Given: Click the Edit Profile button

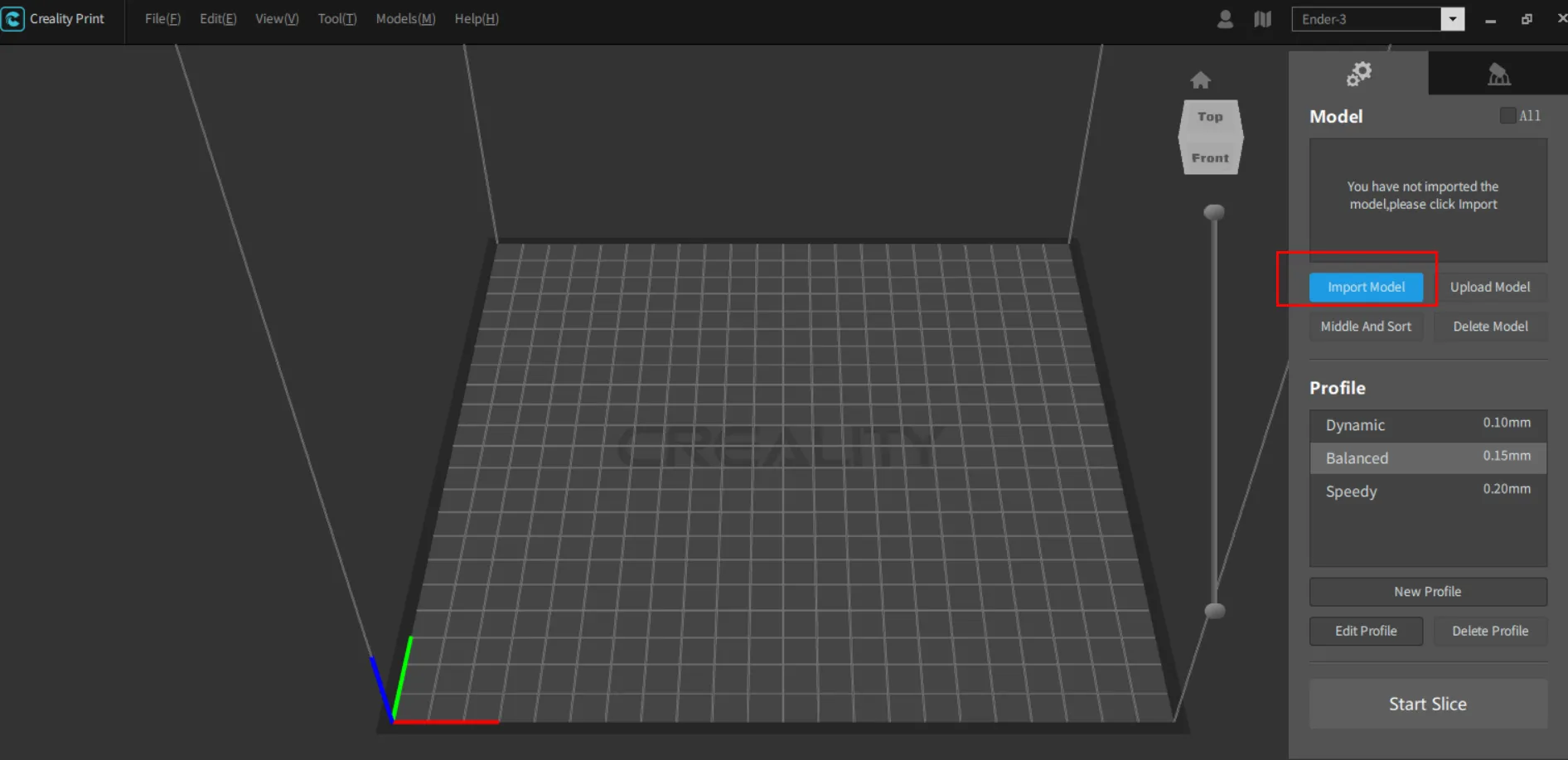Looking at the screenshot, I should coord(1366,631).
